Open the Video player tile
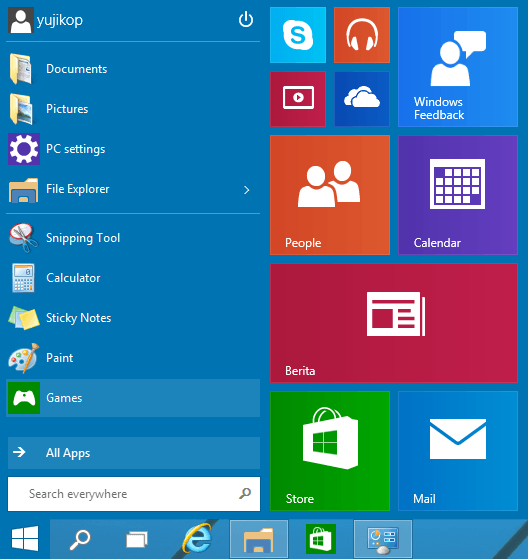Image resolution: width=528 pixels, height=559 pixels. tap(298, 99)
